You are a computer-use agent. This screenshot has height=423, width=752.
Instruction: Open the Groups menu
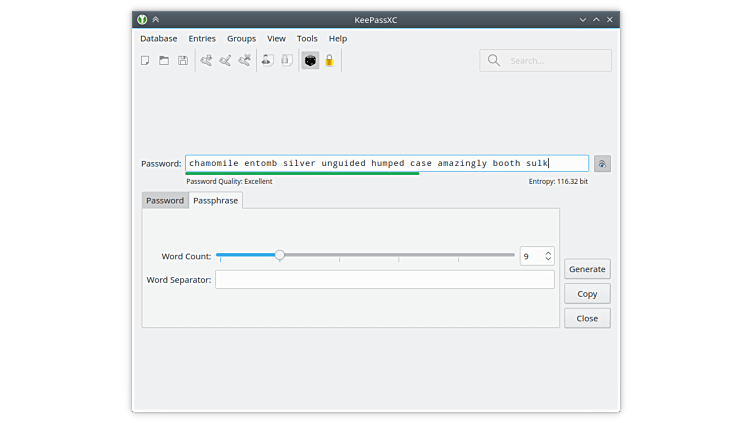tap(241, 38)
